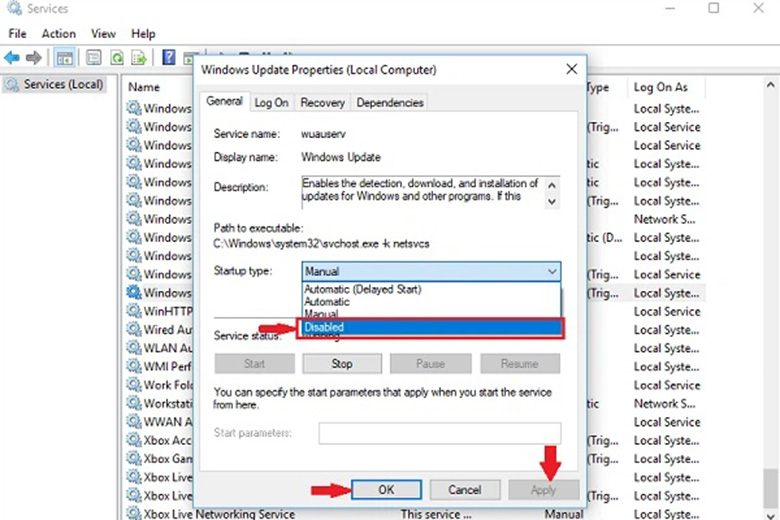Viewport: 780px width, 520px height.
Task: Open the Properties toolbar icon
Action: coord(94,58)
